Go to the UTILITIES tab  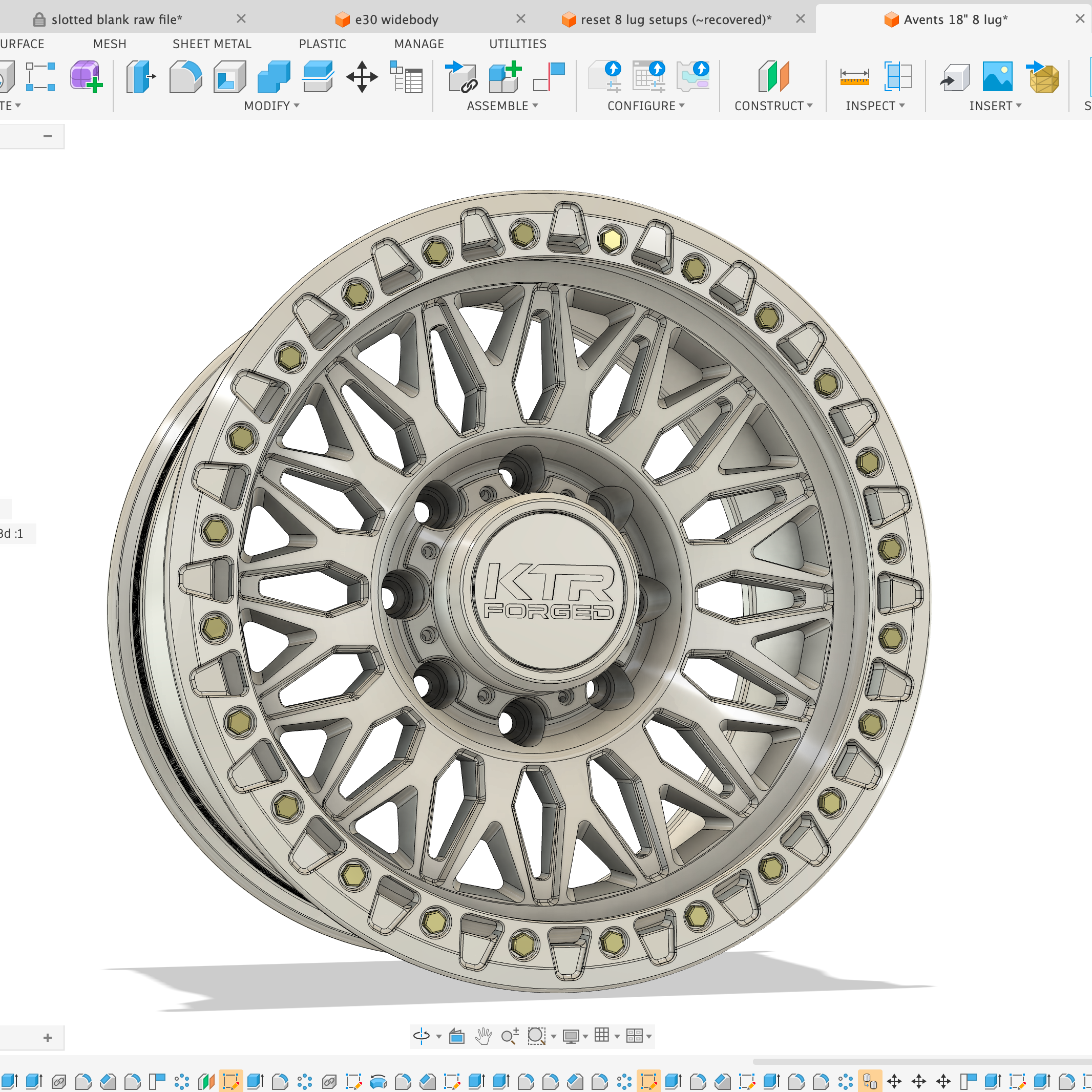(x=518, y=44)
